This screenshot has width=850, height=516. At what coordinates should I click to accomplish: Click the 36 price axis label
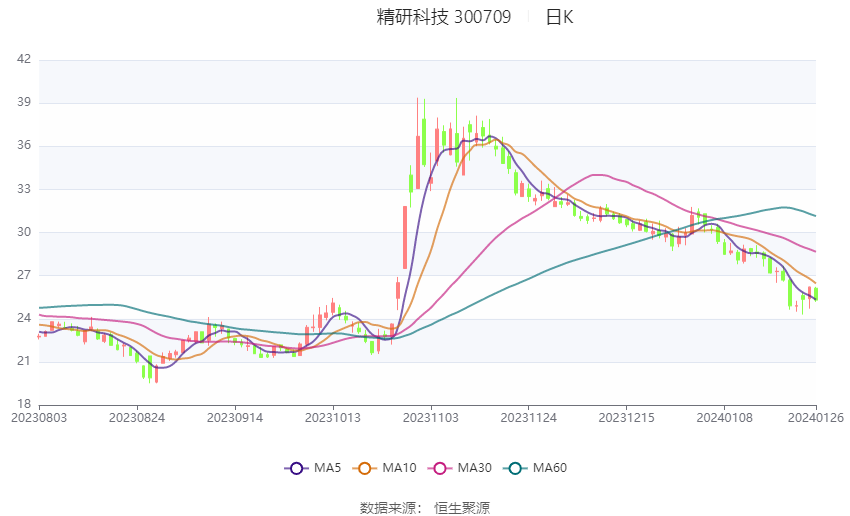click(24, 145)
